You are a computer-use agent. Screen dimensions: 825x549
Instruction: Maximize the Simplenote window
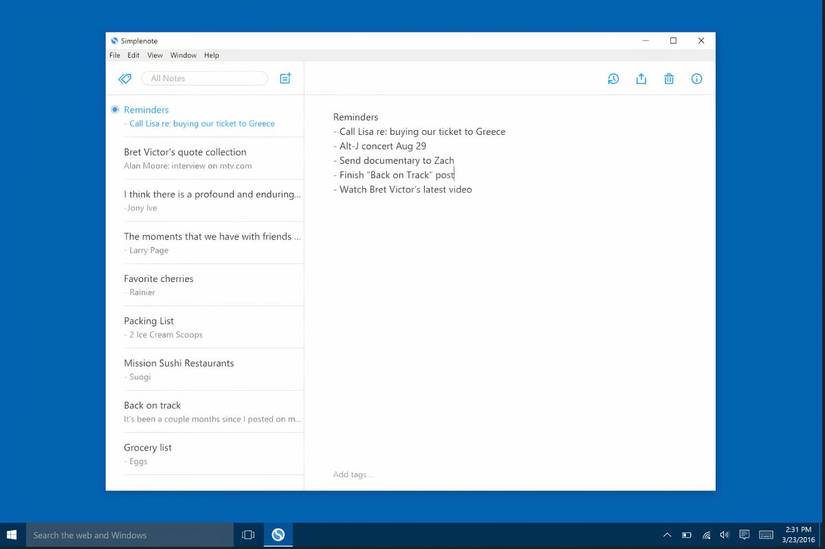point(673,41)
